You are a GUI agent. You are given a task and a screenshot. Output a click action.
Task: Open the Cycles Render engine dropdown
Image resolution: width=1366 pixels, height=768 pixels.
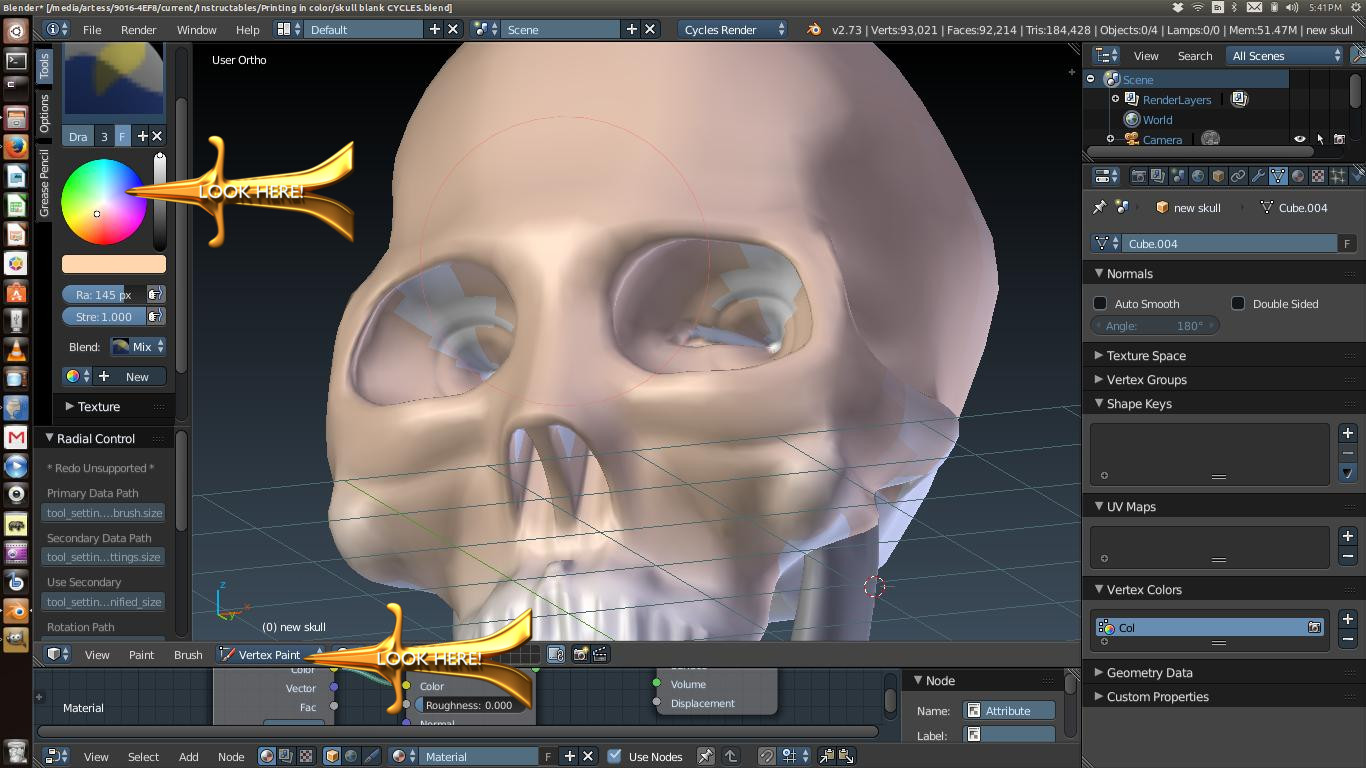[733, 29]
